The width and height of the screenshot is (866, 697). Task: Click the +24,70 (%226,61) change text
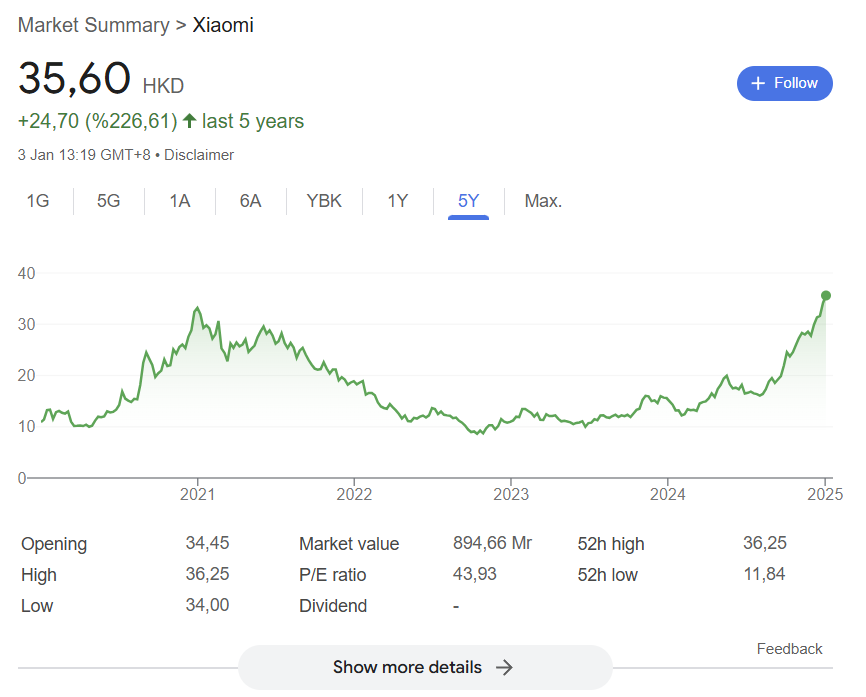tap(98, 121)
